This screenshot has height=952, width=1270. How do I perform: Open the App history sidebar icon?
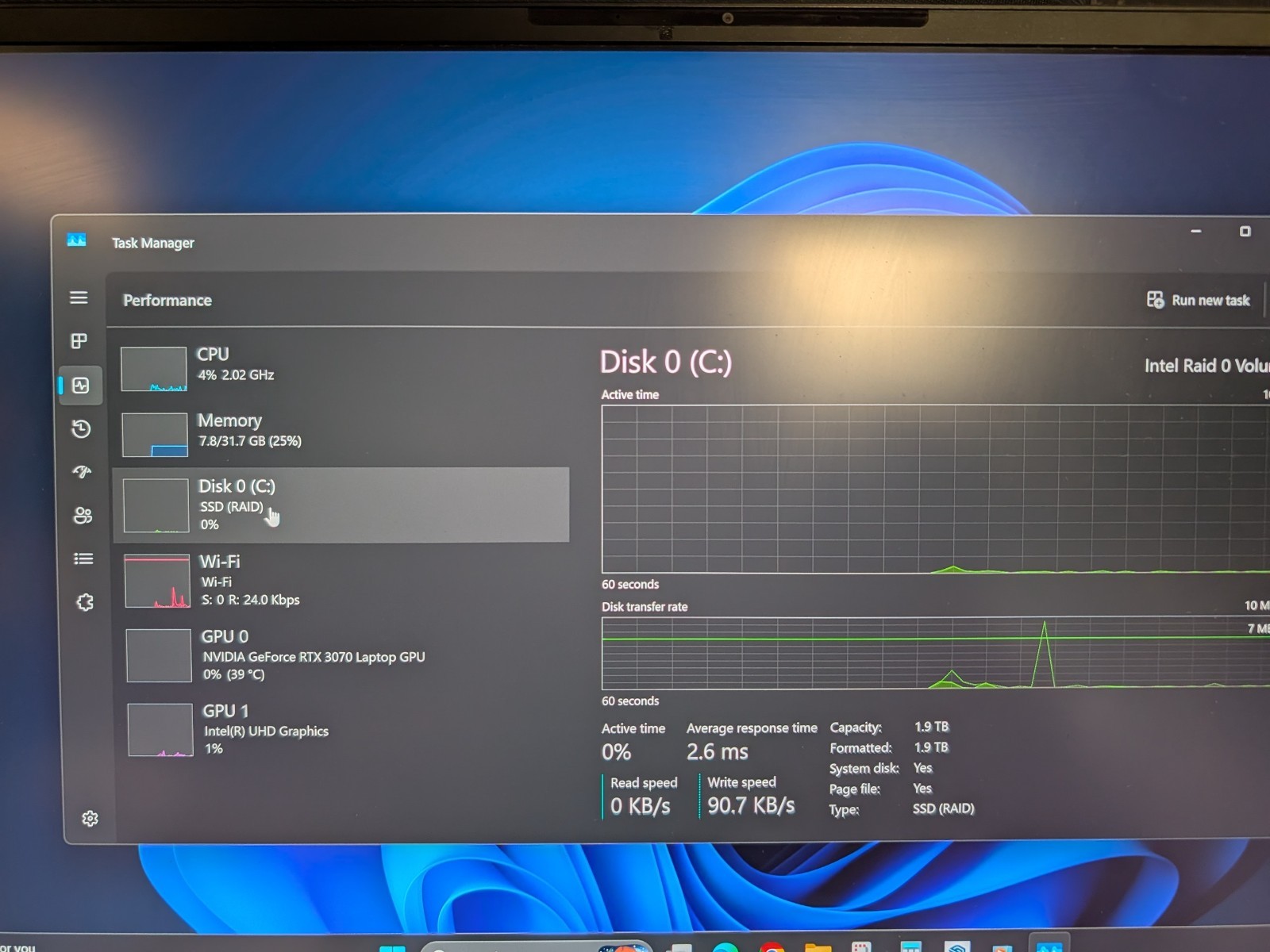pos(81,429)
